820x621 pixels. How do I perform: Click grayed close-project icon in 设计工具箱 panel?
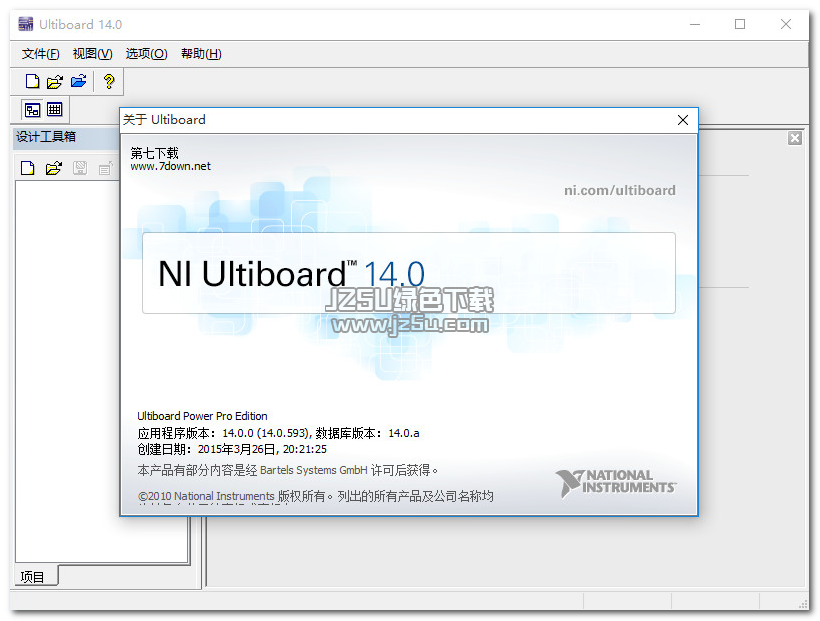click(106, 168)
